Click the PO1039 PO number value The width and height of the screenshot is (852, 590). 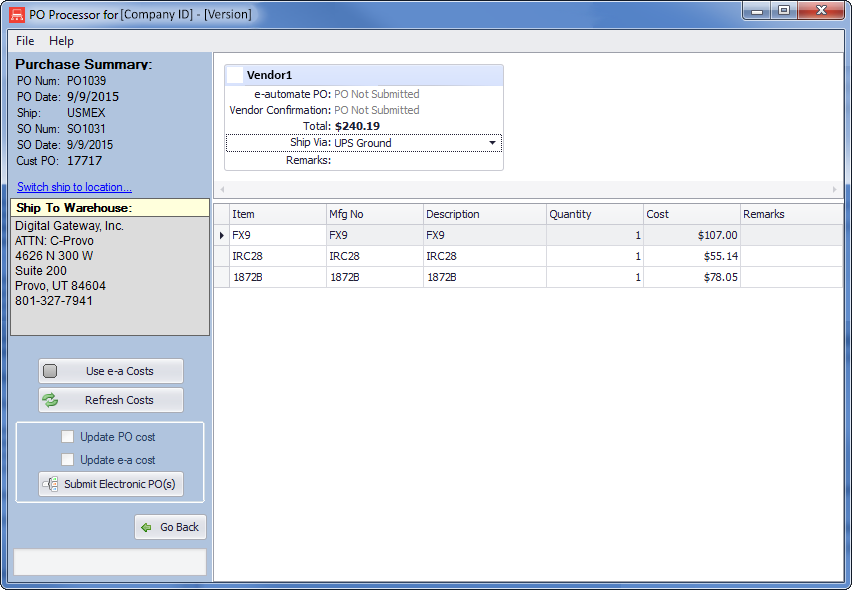[x=86, y=81]
